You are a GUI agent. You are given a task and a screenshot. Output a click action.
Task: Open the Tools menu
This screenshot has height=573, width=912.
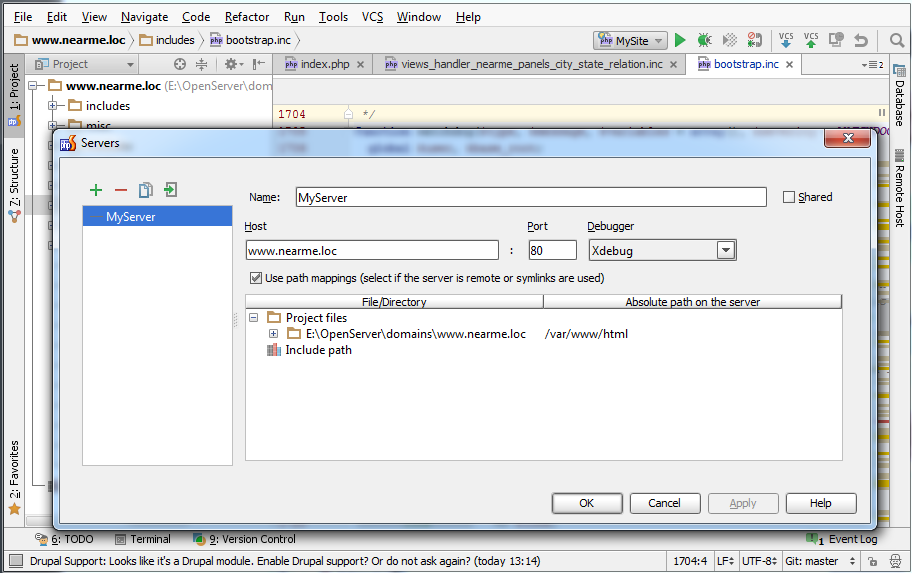[333, 17]
